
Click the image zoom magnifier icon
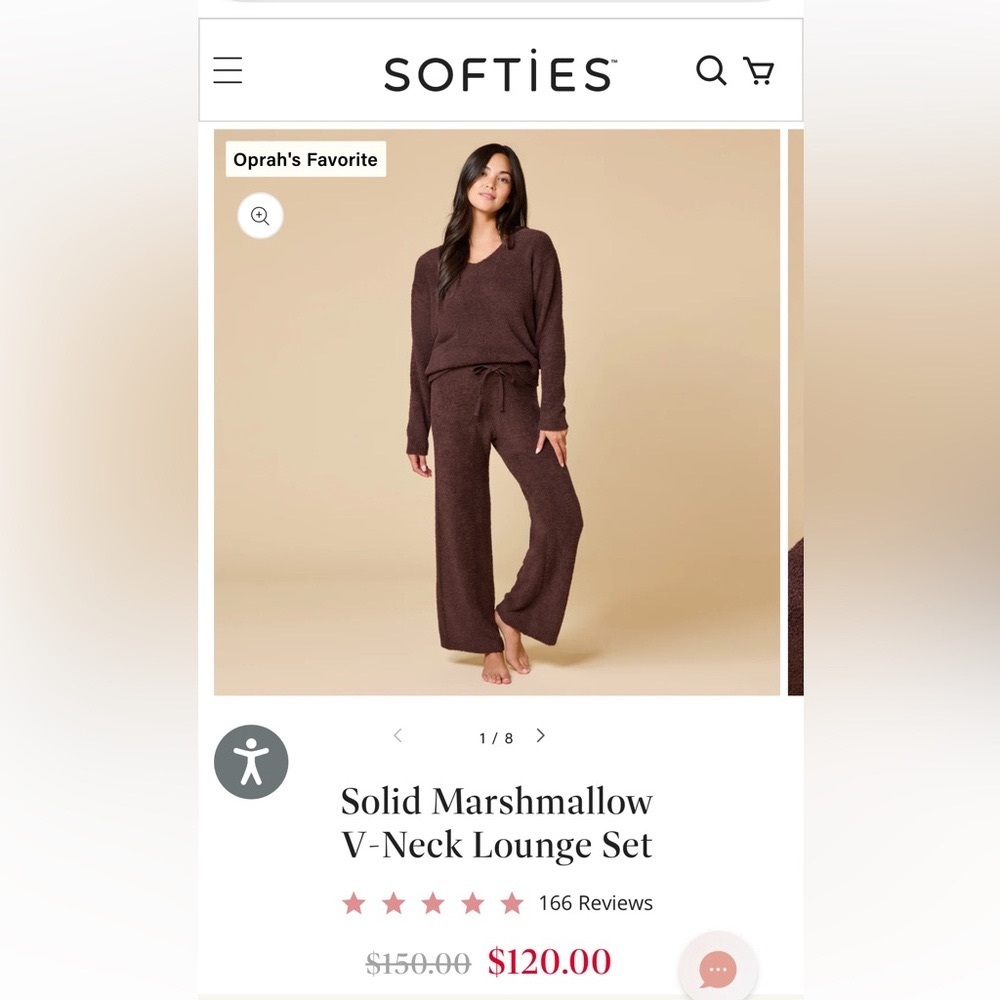click(x=260, y=216)
